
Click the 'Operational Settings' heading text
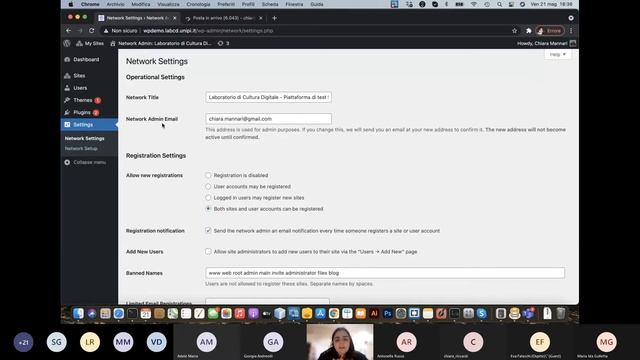click(x=155, y=77)
